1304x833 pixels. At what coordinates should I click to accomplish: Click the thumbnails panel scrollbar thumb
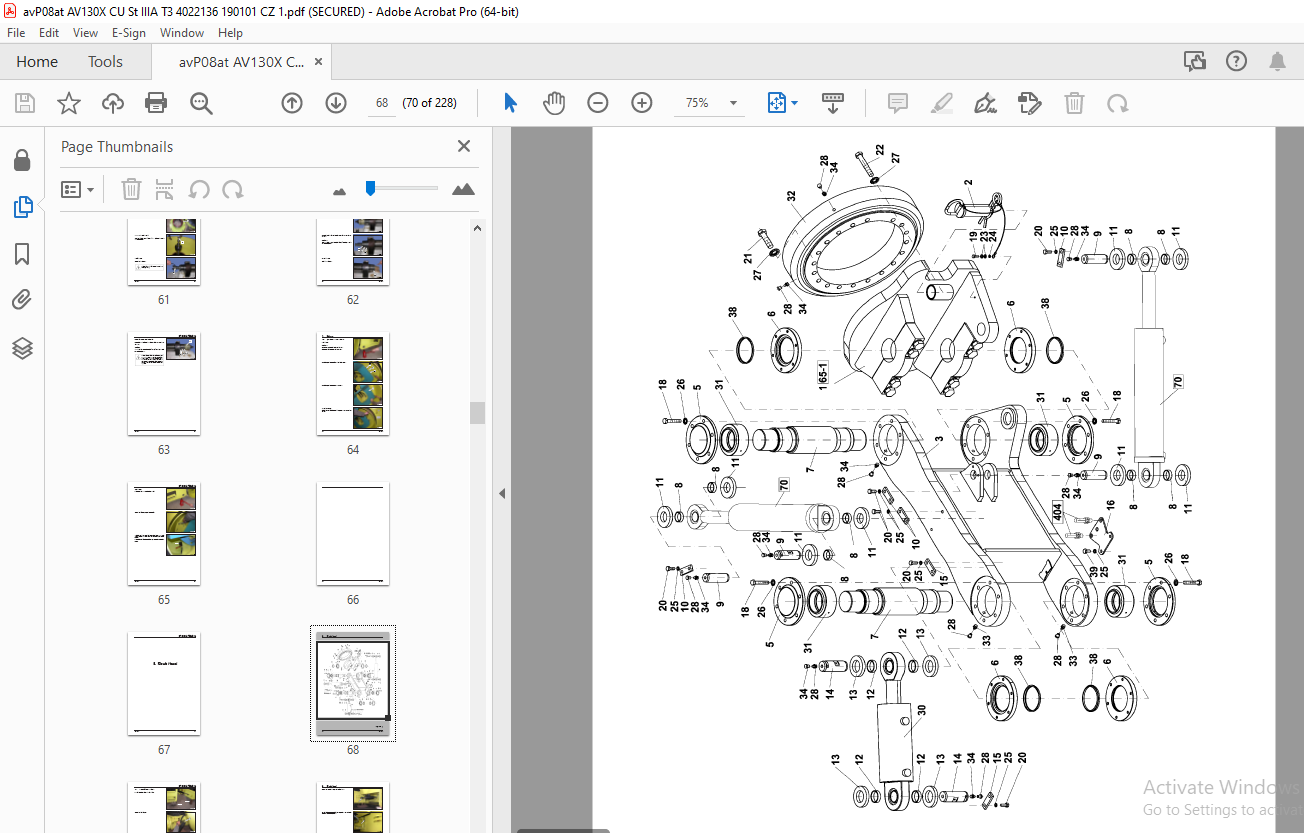pyautogui.click(x=478, y=412)
